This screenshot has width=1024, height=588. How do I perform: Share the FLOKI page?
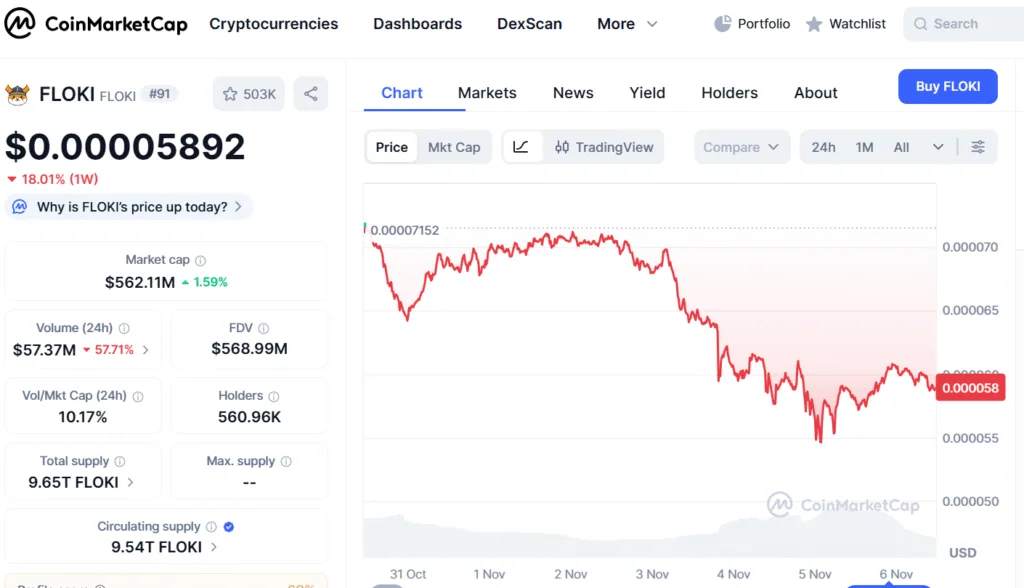(310, 92)
